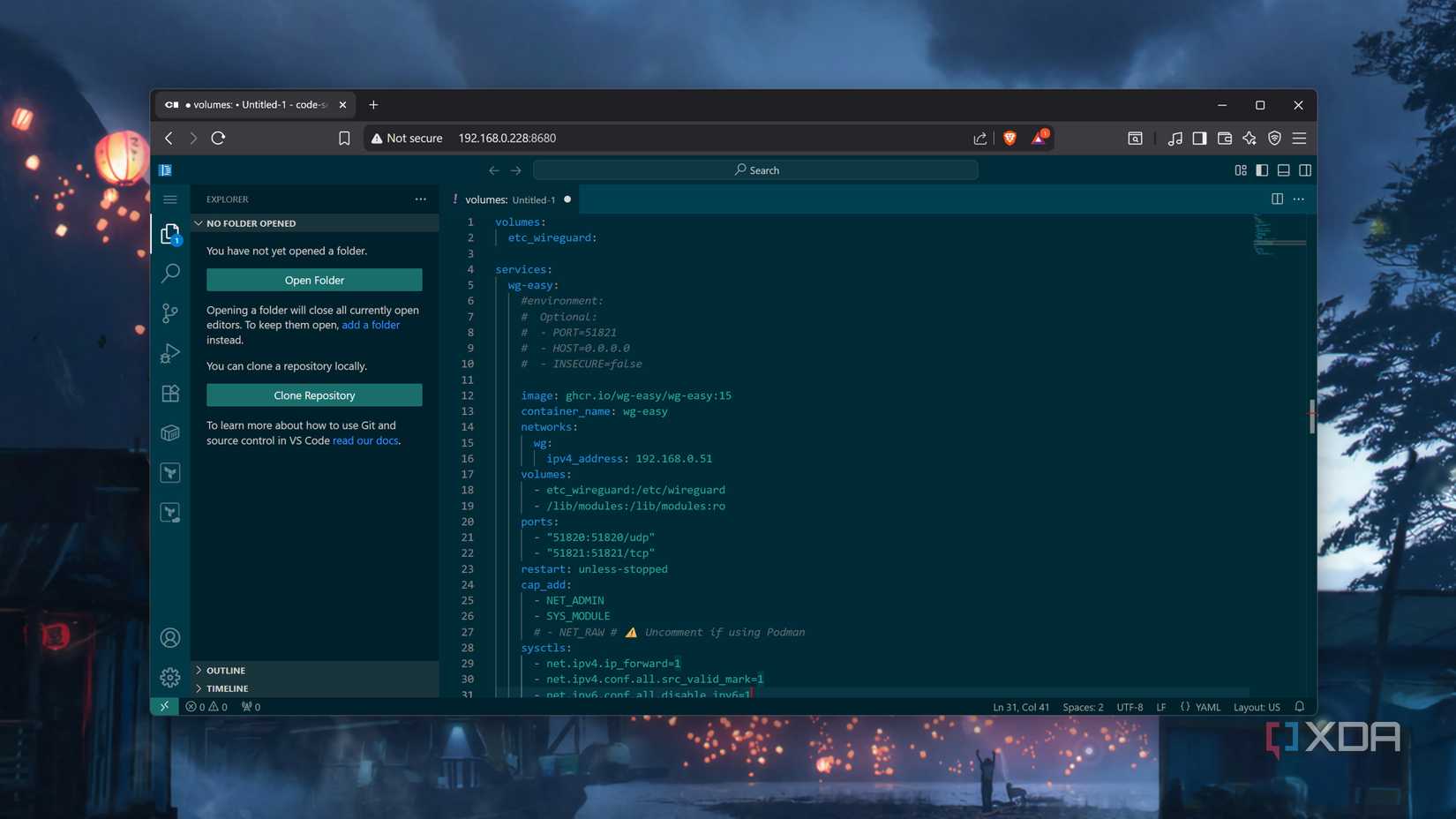
Task: Open the Search view in activity bar
Action: [x=170, y=274]
